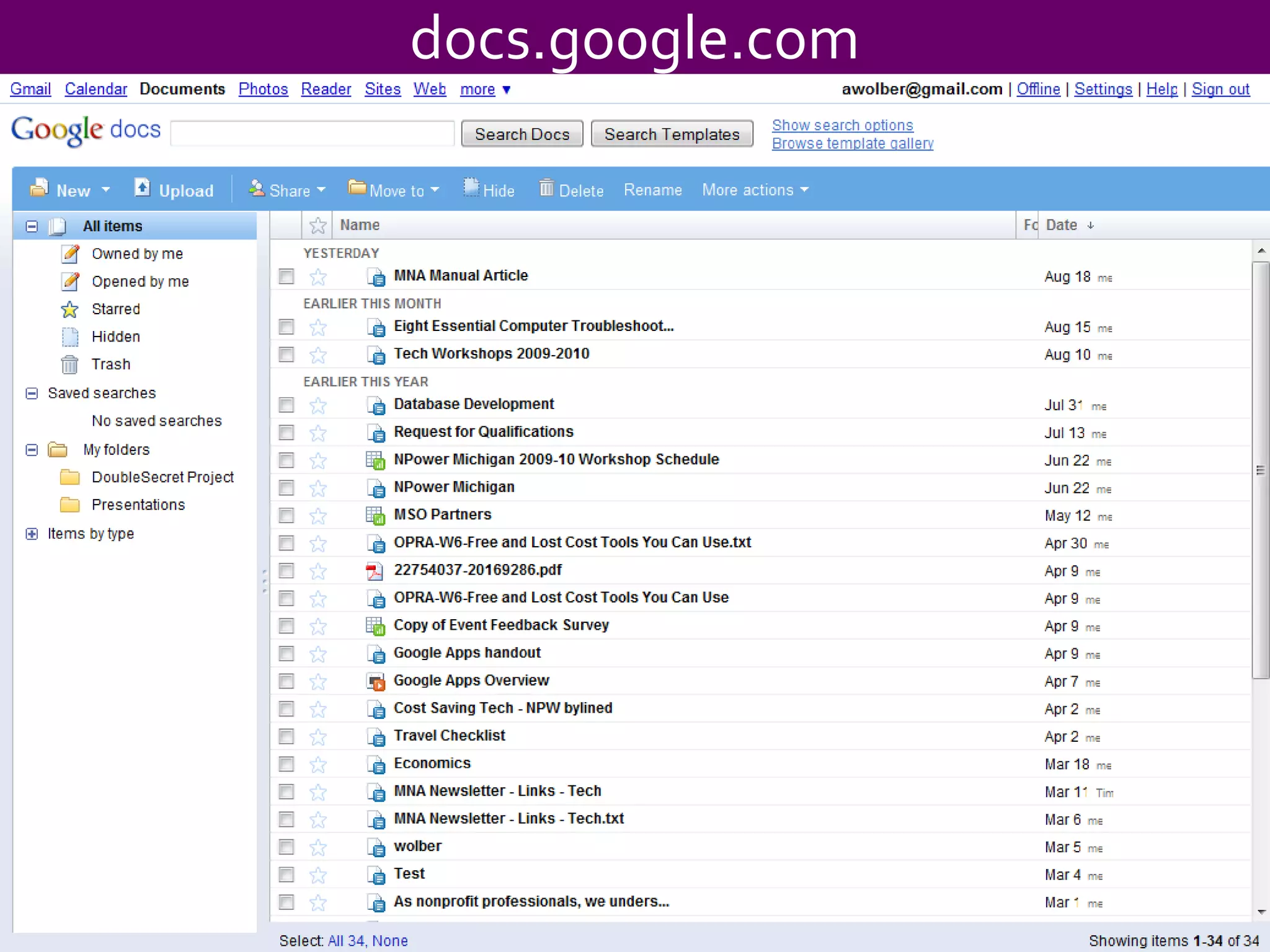Click the spreadsheet icon beside MSO Partners
The width and height of the screenshot is (1270, 952).
click(x=375, y=515)
